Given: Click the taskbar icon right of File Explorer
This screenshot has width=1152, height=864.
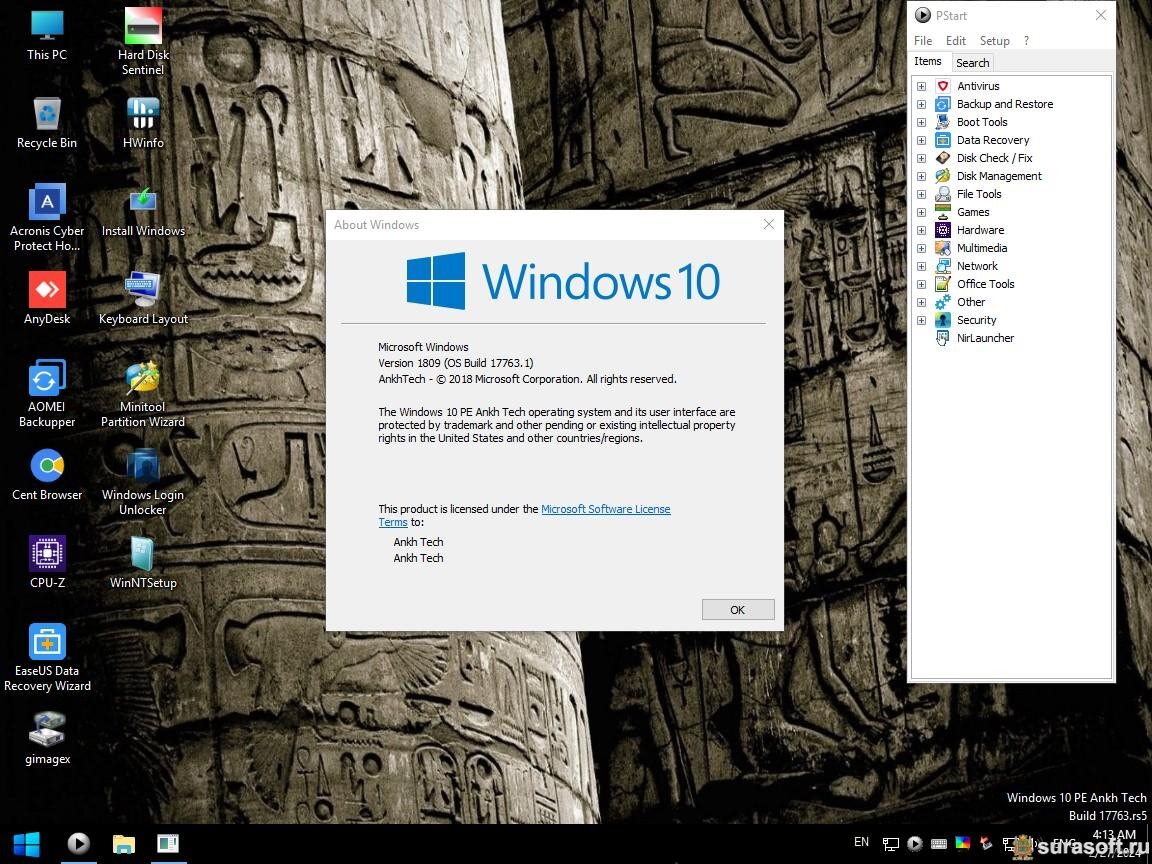Looking at the screenshot, I should [x=168, y=843].
